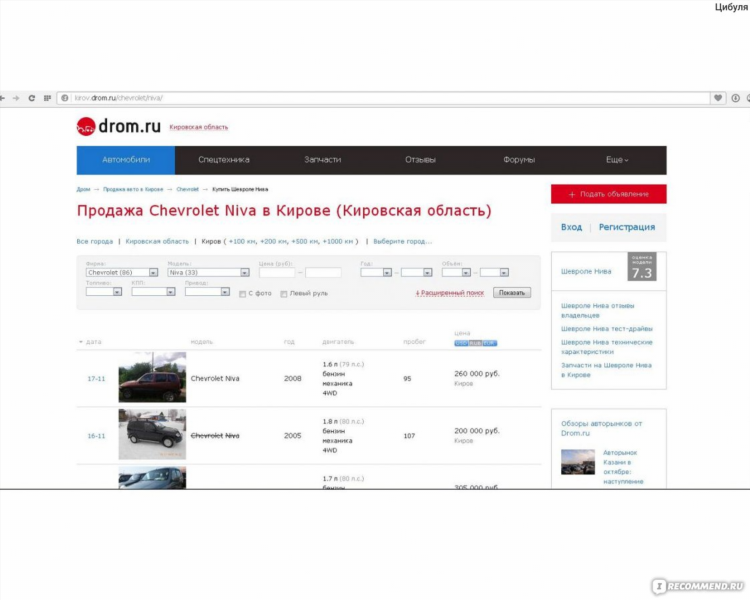The width and height of the screenshot is (750, 600).
Task: Click the minimum price input field
Action: 277,273
